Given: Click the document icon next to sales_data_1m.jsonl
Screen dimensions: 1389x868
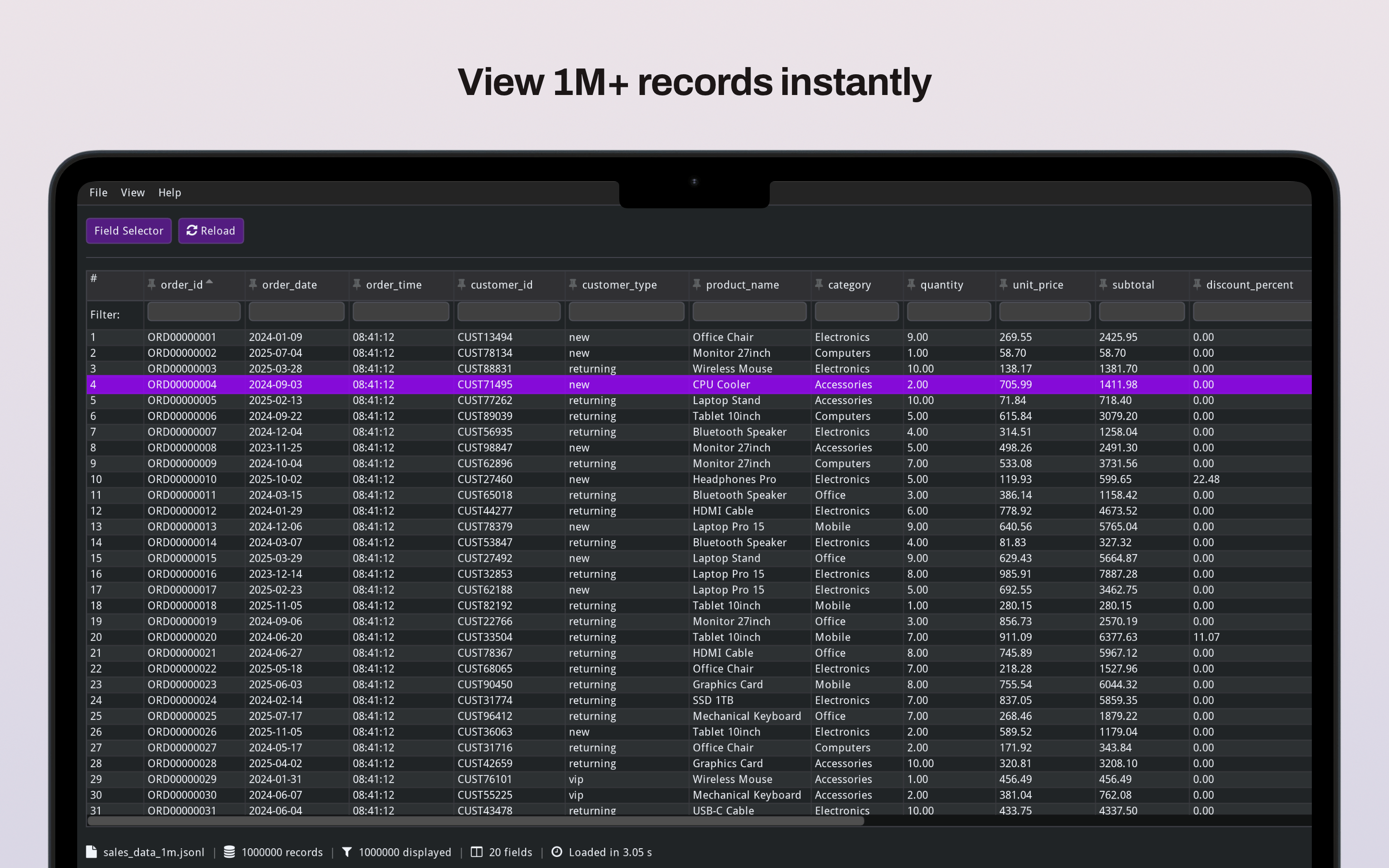Looking at the screenshot, I should (x=91, y=852).
